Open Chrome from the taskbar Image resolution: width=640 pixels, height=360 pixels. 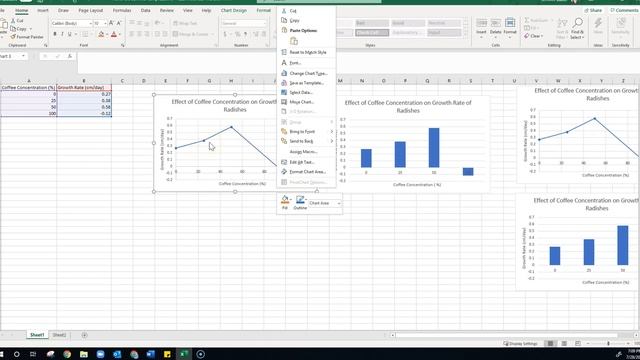(x=67, y=354)
